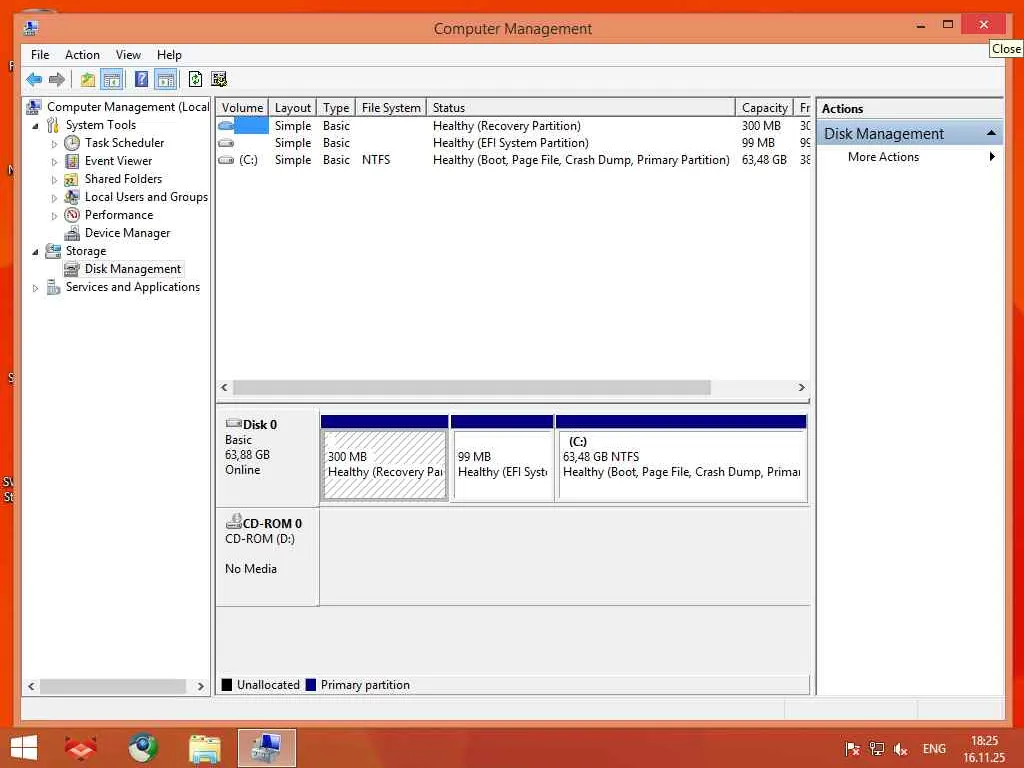Screen dimensions: 1024x768
Task: Sort by the Volume column header
Action: [242, 108]
